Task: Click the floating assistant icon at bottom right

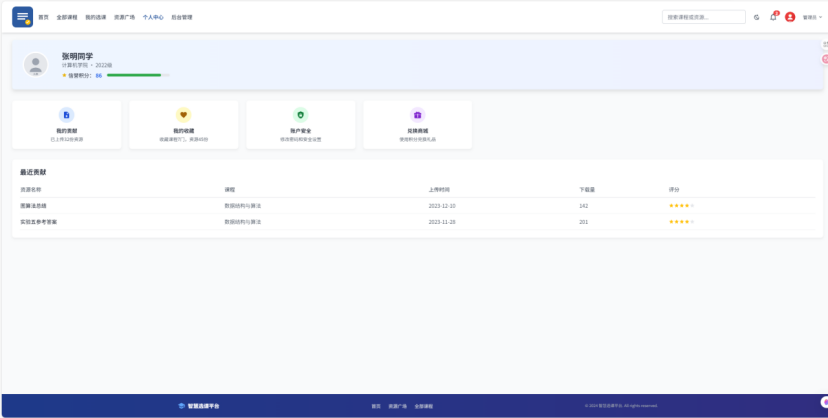Action: click(x=824, y=402)
